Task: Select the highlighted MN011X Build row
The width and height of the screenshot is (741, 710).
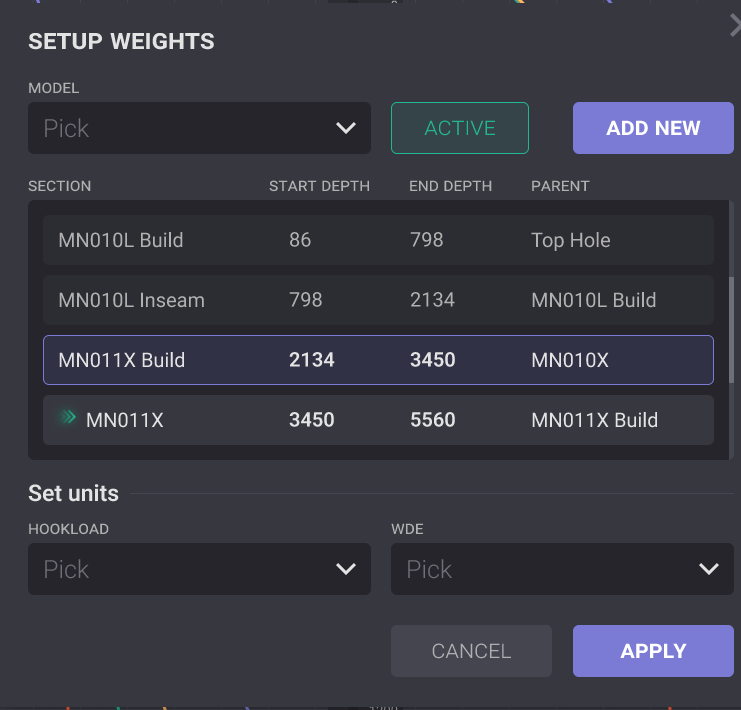Action: pyautogui.click(x=378, y=360)
